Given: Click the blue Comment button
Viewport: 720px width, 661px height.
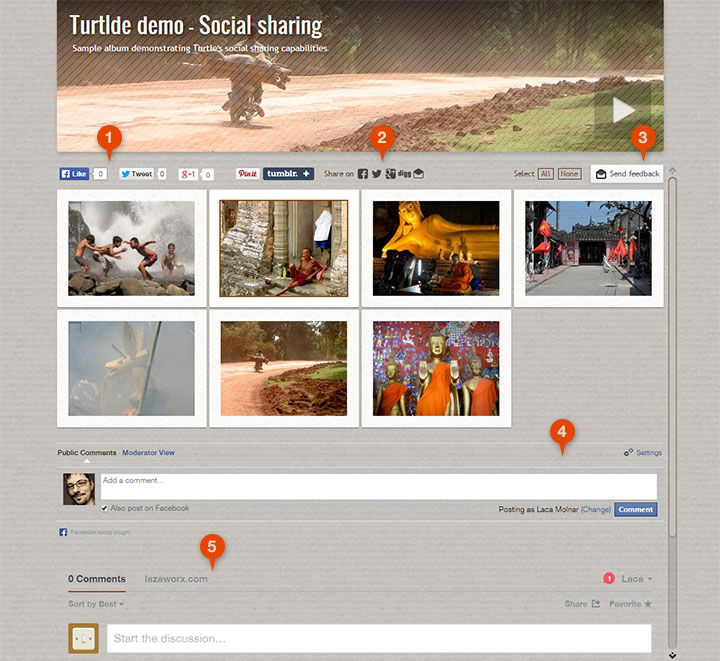Looking at the screenshot, I should point(635,509).
